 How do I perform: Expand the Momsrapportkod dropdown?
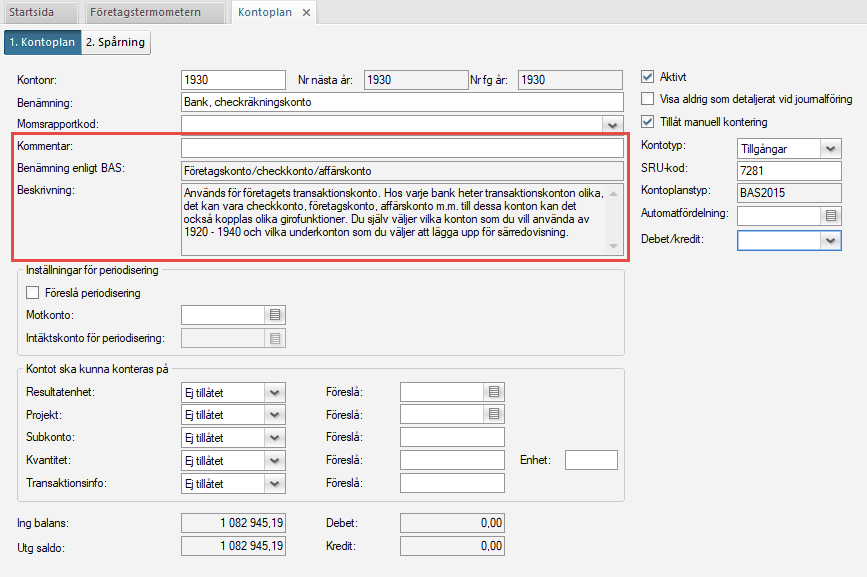click(612, 125)
